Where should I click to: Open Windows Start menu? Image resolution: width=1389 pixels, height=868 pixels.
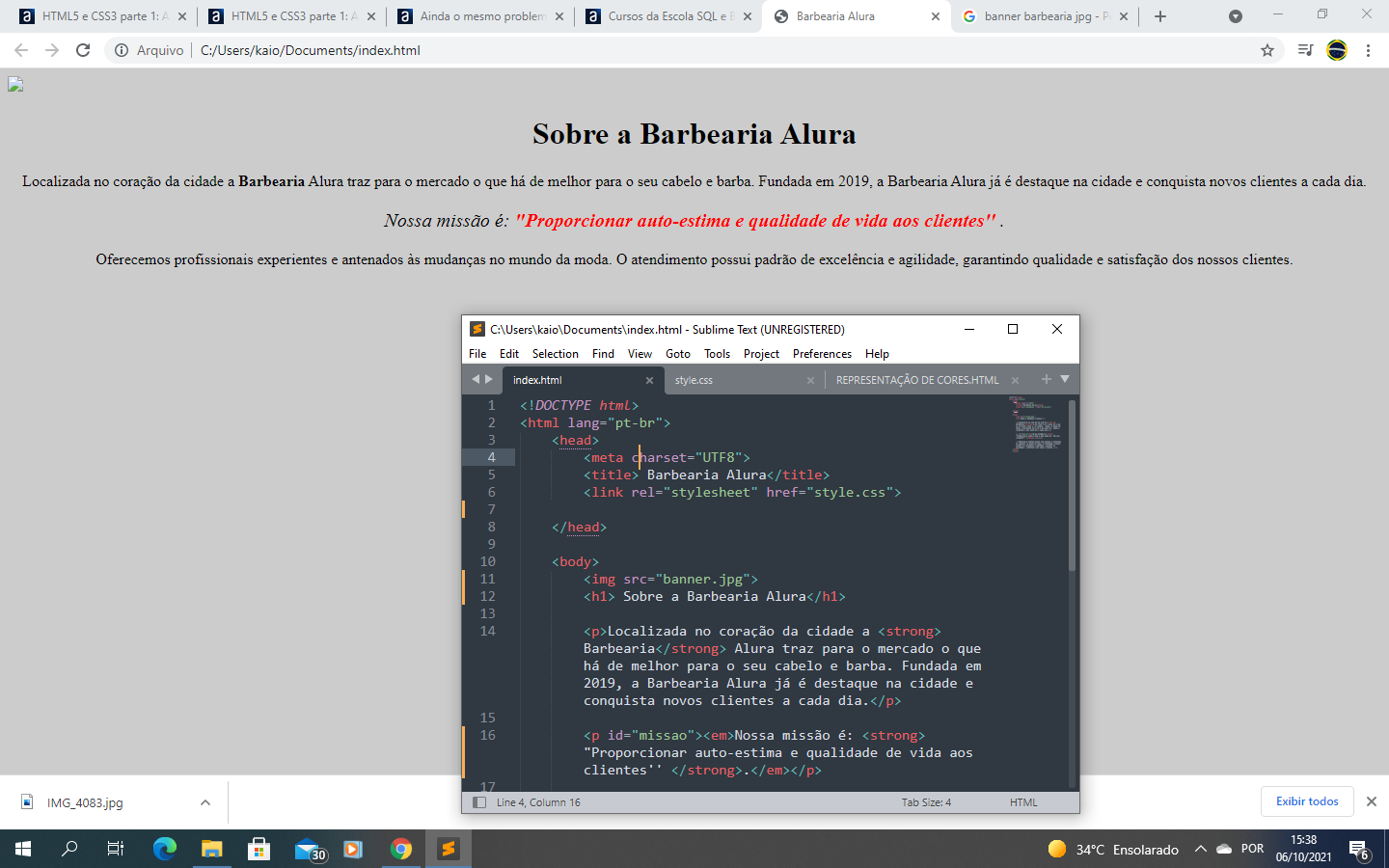pyautogui.click(x=23, y=849)
